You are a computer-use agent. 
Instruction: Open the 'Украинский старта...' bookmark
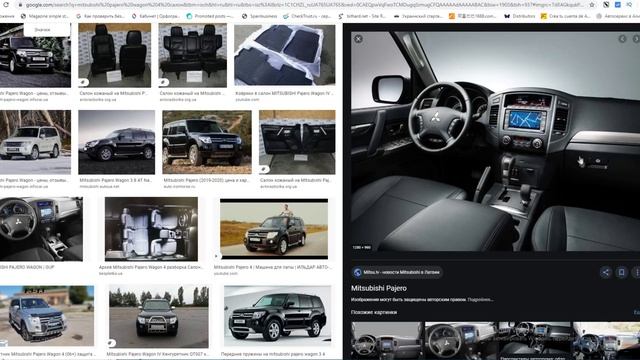pyautogui.click(x=419, y=16)
